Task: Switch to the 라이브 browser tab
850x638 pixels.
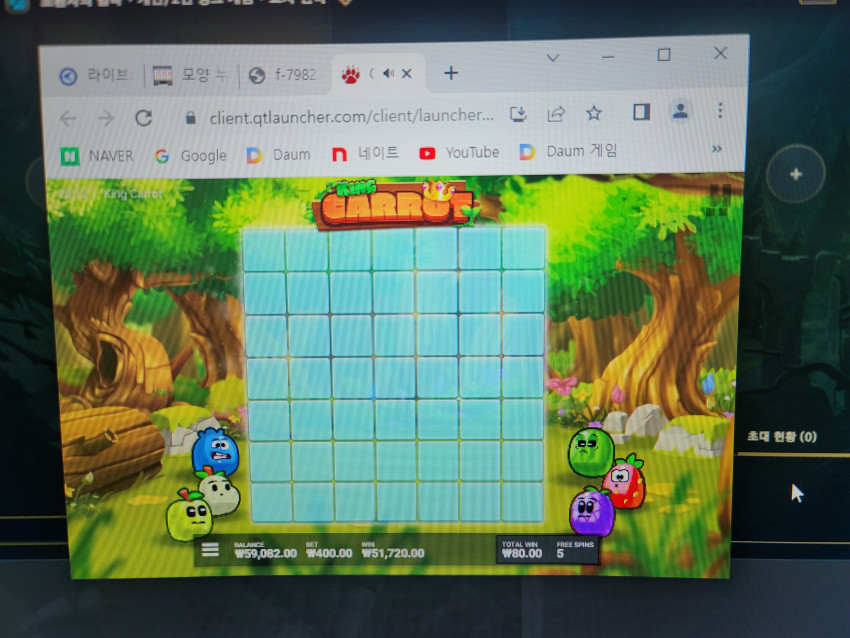Action: (95, 75)
